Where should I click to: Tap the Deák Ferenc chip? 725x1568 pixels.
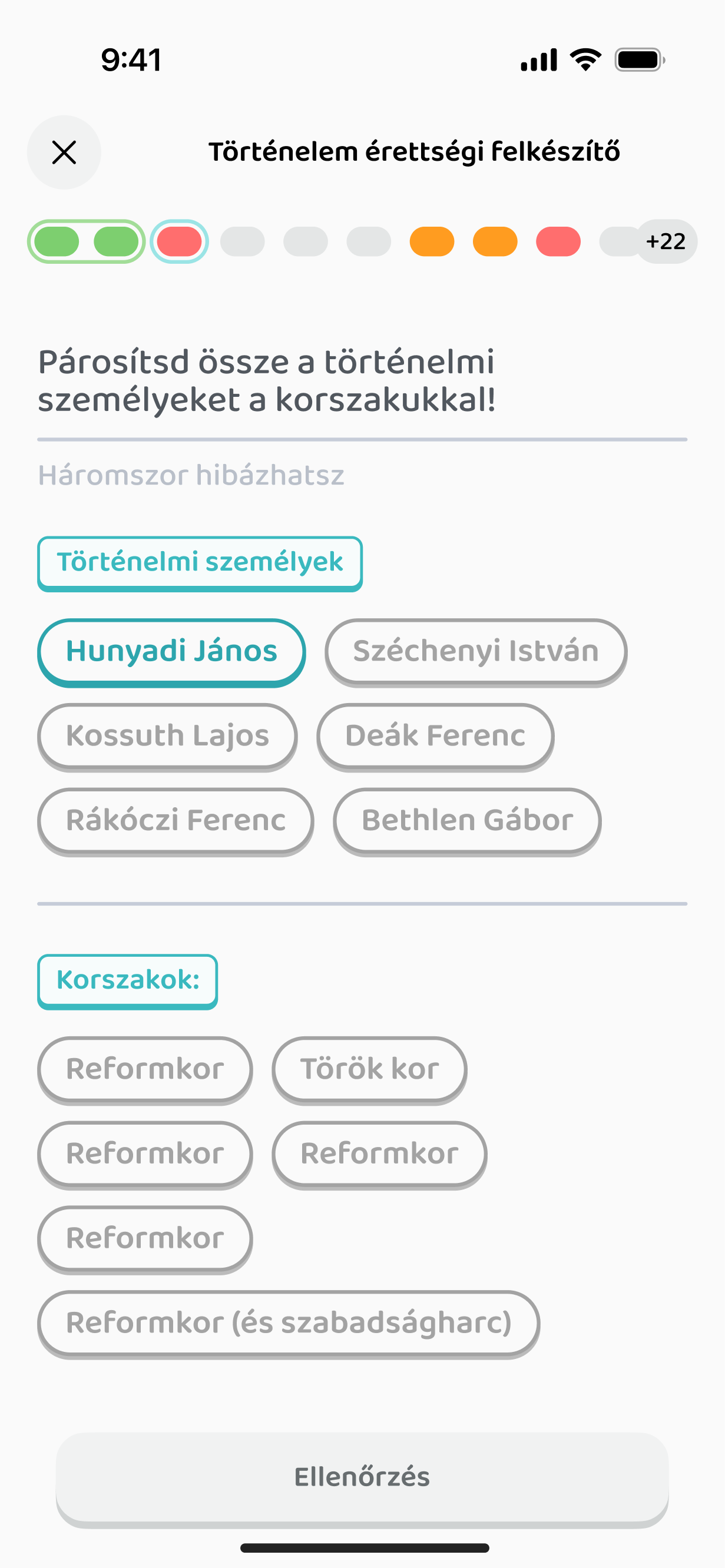435,737
